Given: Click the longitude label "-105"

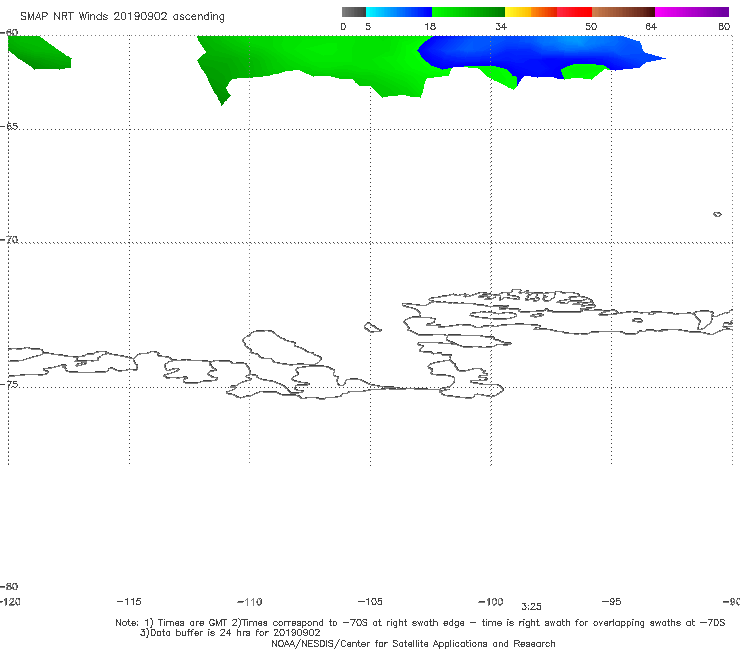Looking at the screenshot, I should tap(370, 601).
